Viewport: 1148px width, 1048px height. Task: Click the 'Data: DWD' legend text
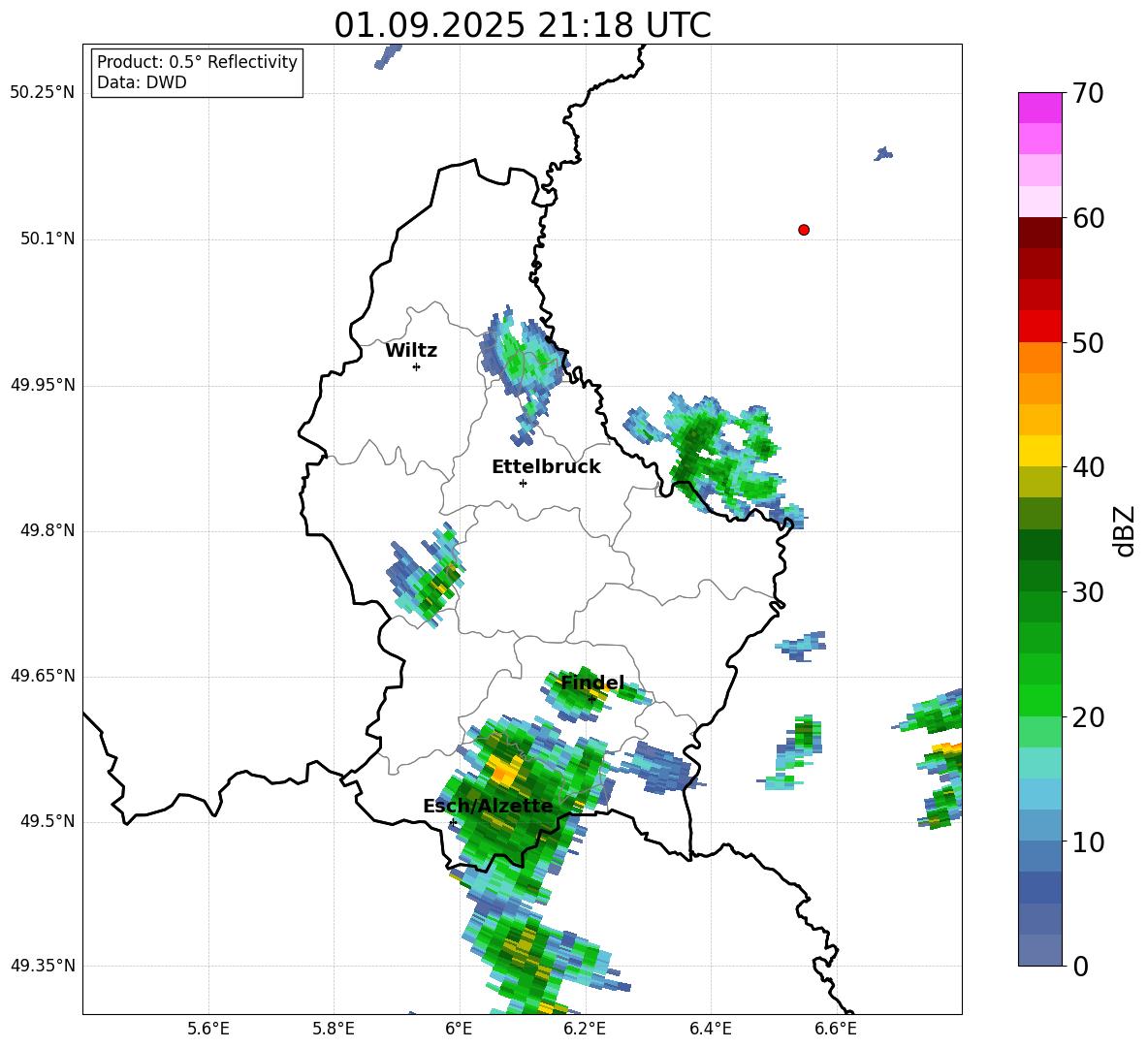coord(142,82)
